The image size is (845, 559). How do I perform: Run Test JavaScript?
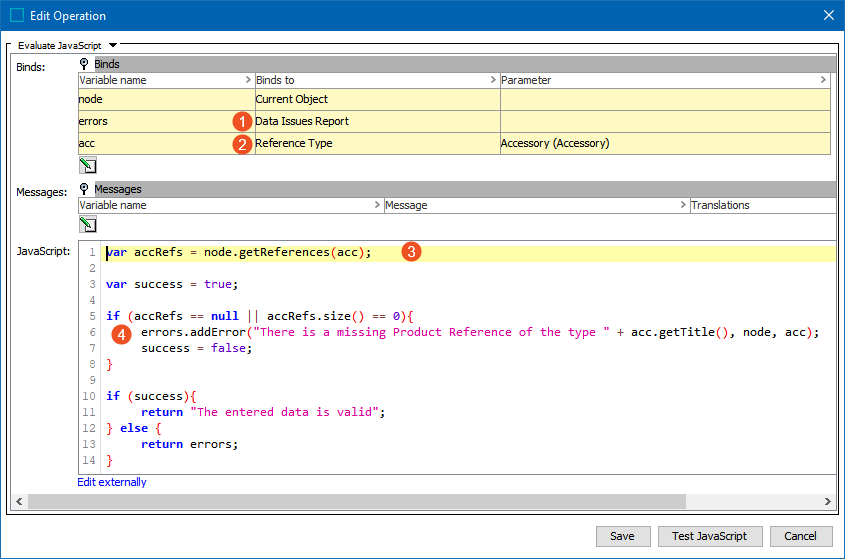[x=709, y=536]
